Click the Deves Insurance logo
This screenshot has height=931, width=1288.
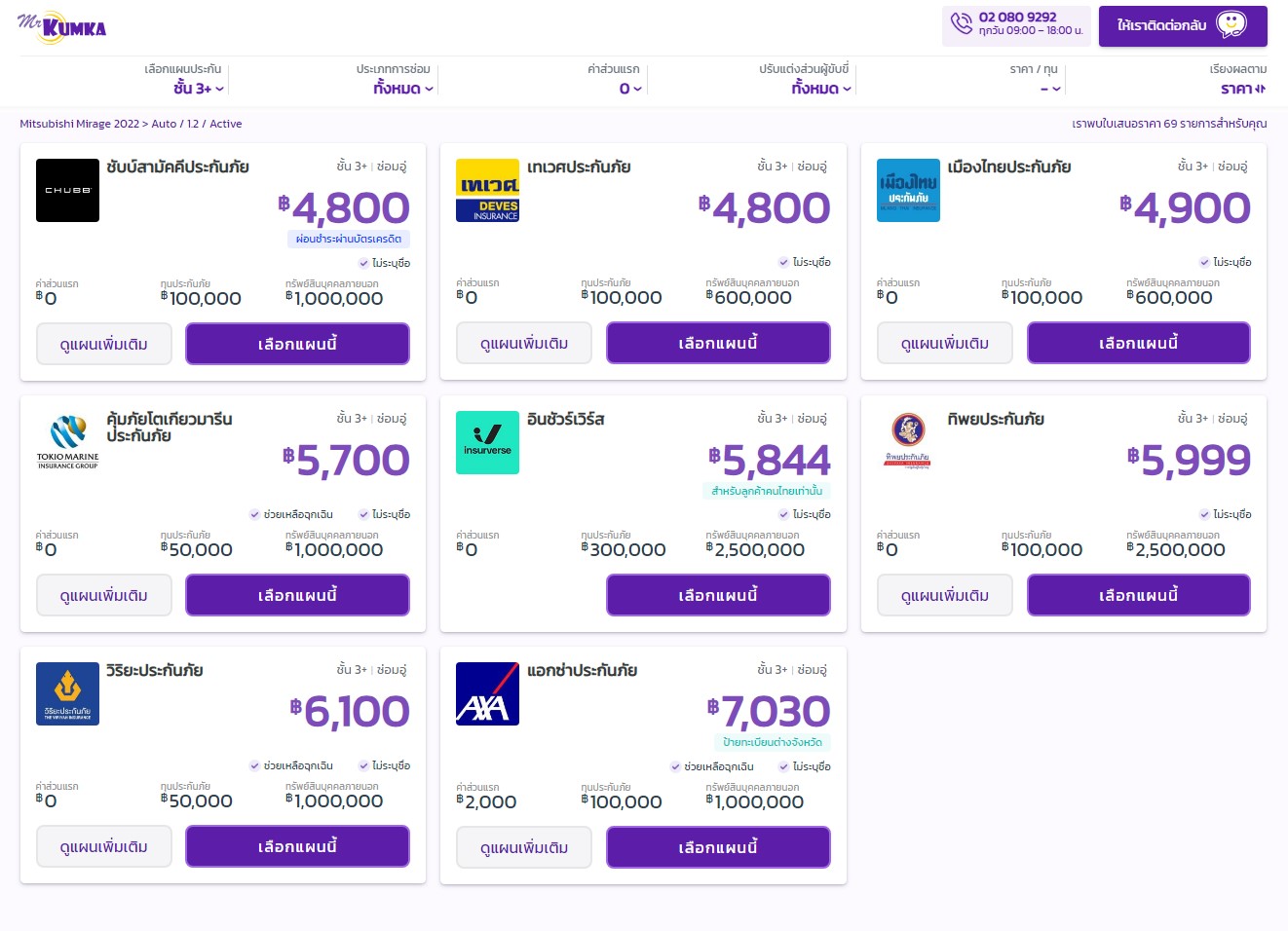point(487,190)
